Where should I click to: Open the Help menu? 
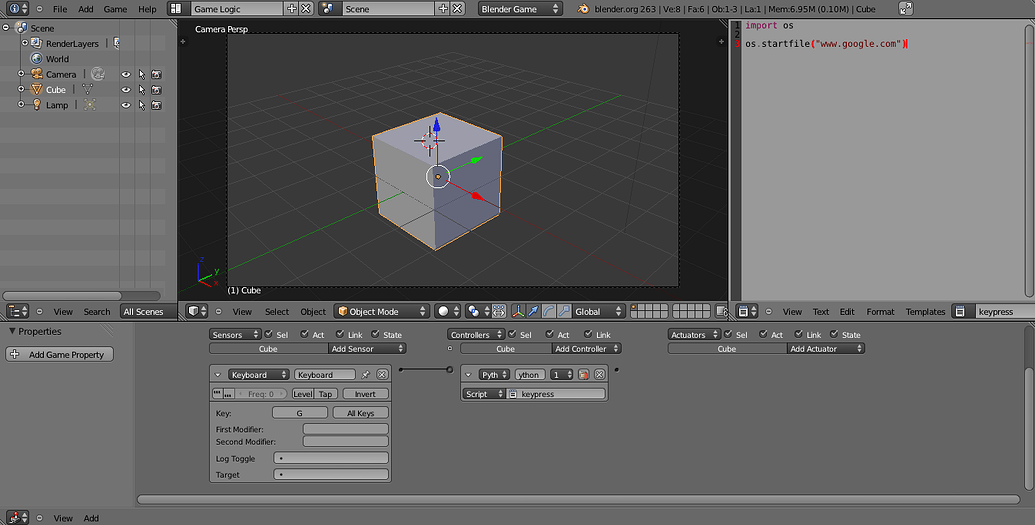pos(147,9)
